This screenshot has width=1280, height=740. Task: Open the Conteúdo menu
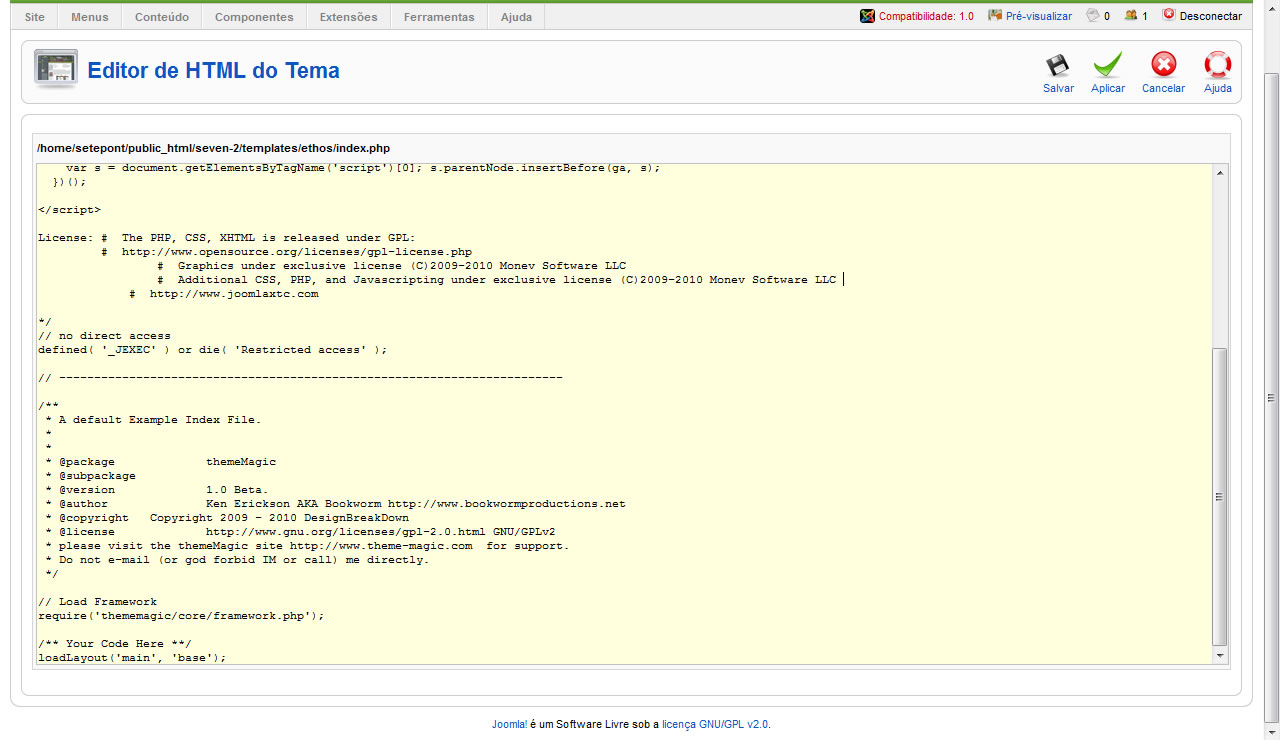162,17
